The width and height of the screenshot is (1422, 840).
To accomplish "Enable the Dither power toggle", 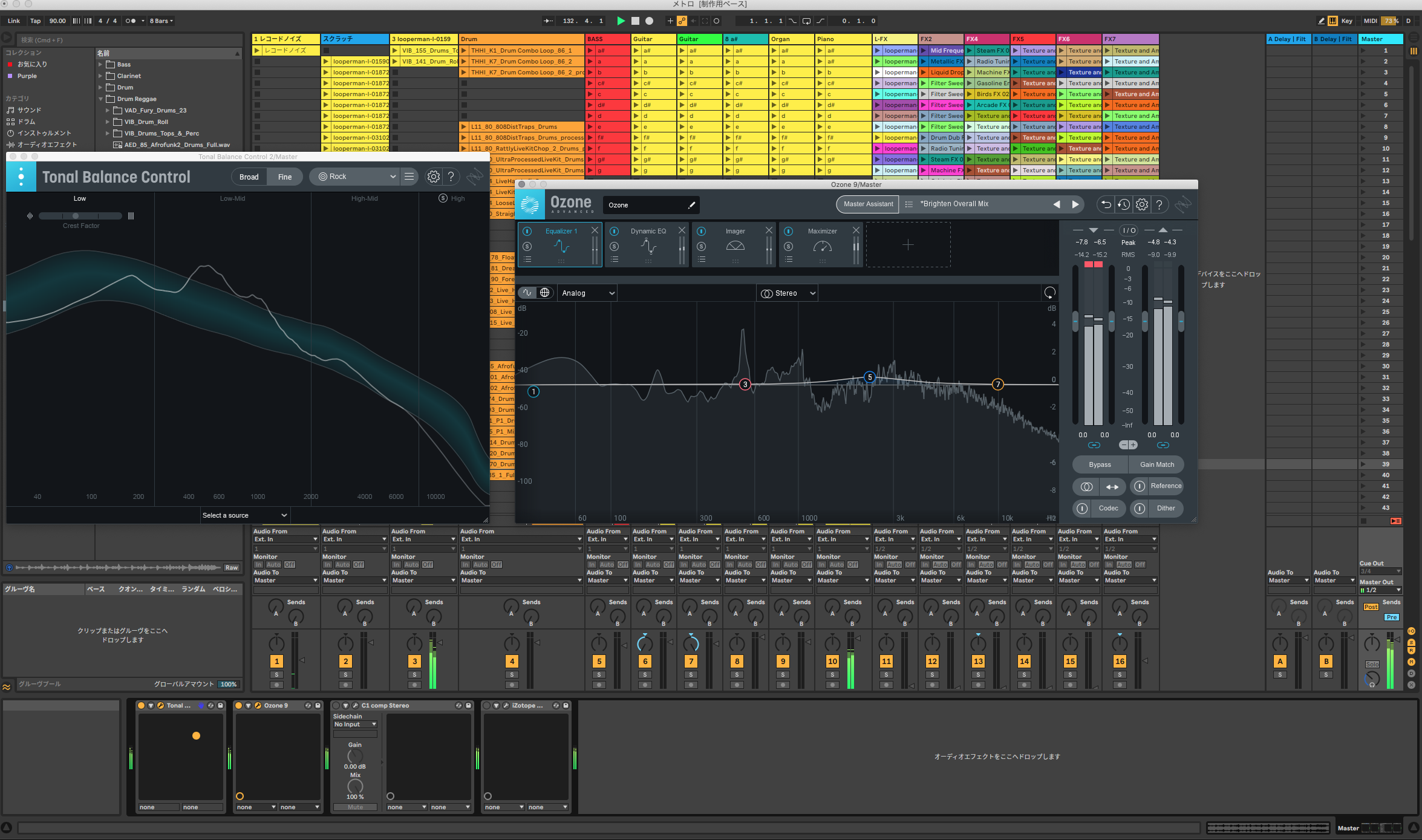I will click(1139, 509).
